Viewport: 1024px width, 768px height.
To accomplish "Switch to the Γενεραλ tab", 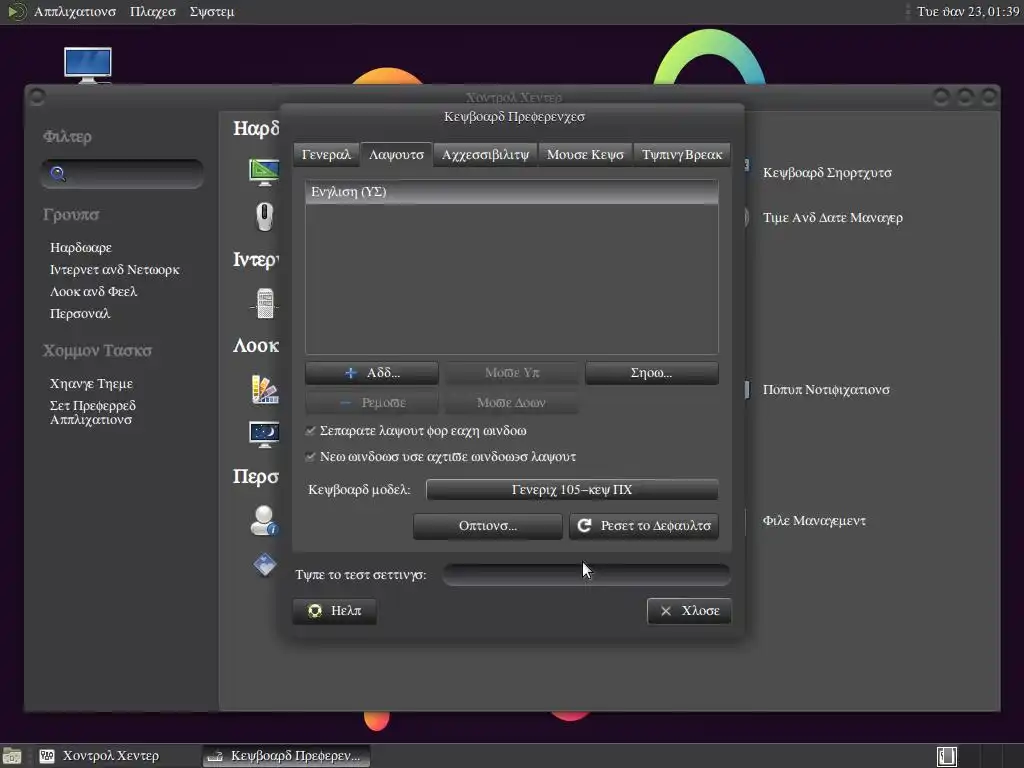I will tap(326, 155).
